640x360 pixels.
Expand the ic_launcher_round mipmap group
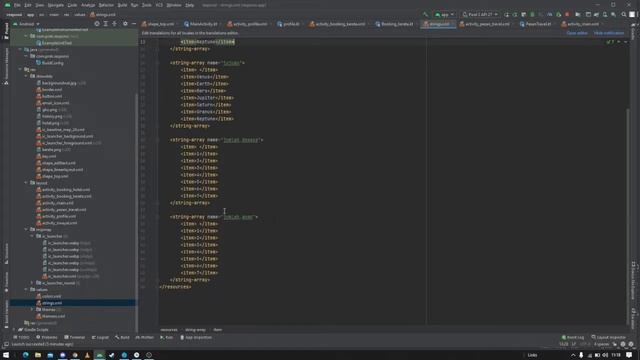tap(32, 283)
